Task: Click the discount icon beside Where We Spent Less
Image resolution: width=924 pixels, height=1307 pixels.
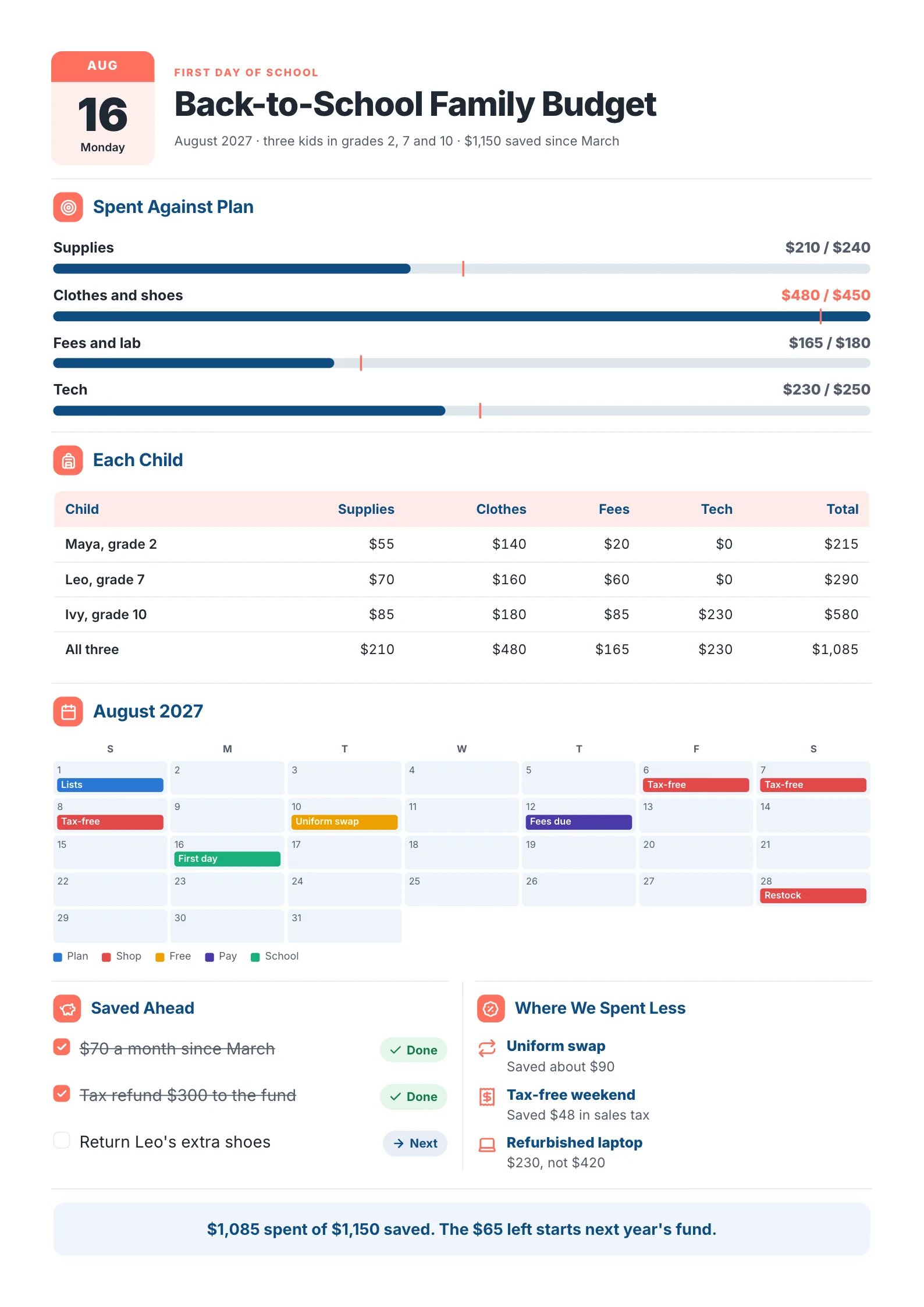Action: (491, 1008)
